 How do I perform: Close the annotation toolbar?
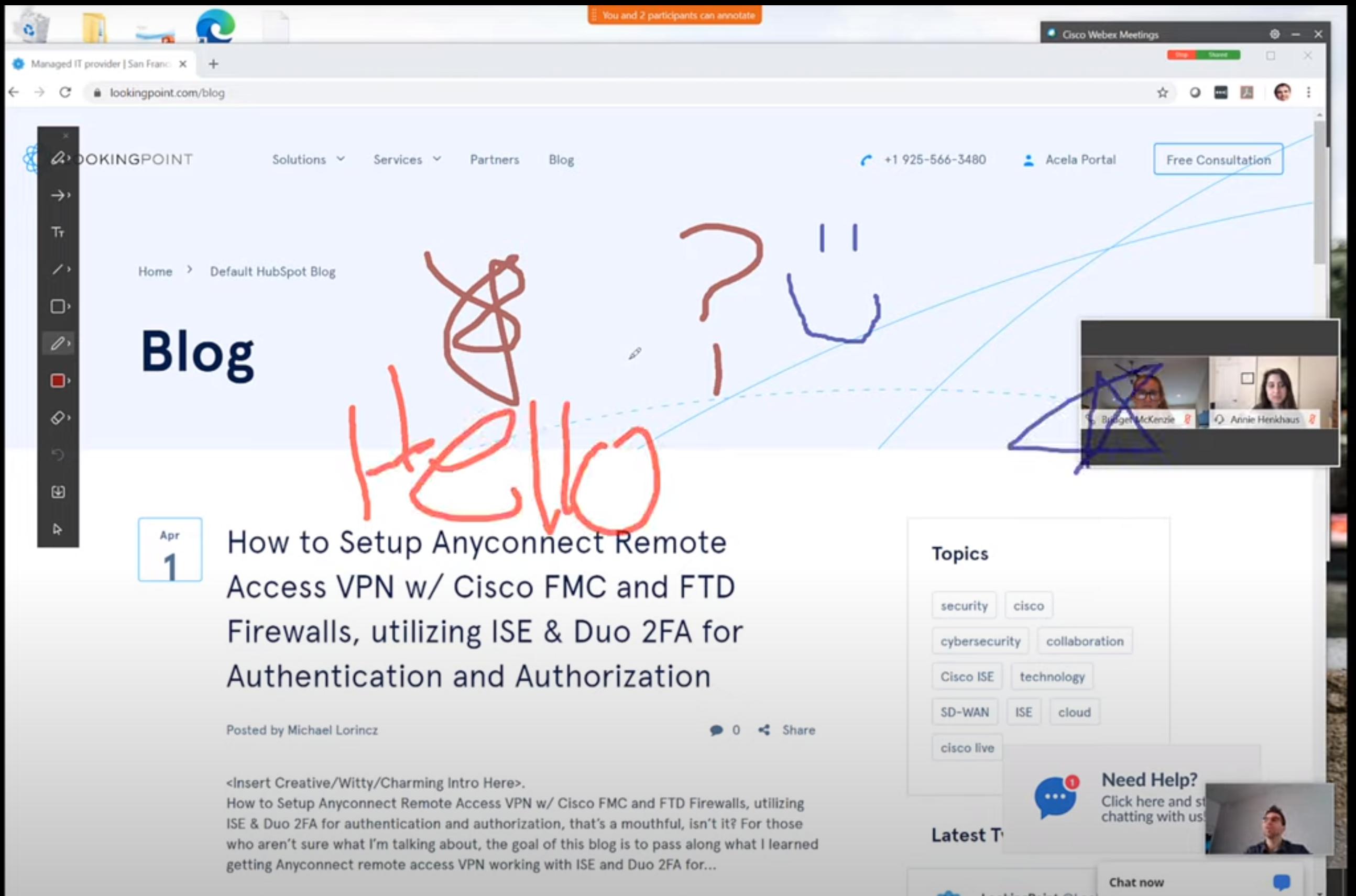point(65,136)
